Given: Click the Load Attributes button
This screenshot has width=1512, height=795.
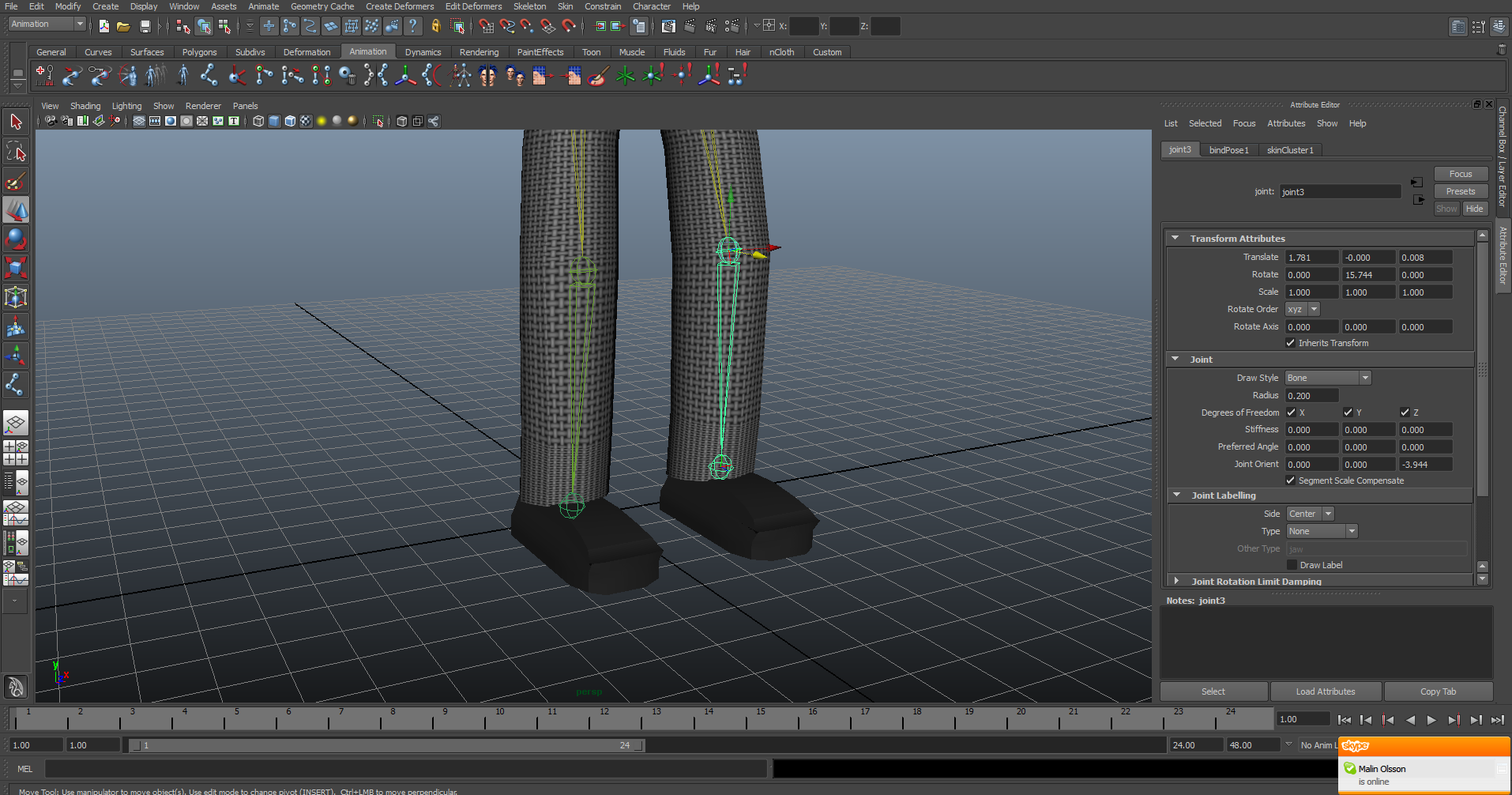Looking at the screenshot, I should click(x=1325, y=691).
